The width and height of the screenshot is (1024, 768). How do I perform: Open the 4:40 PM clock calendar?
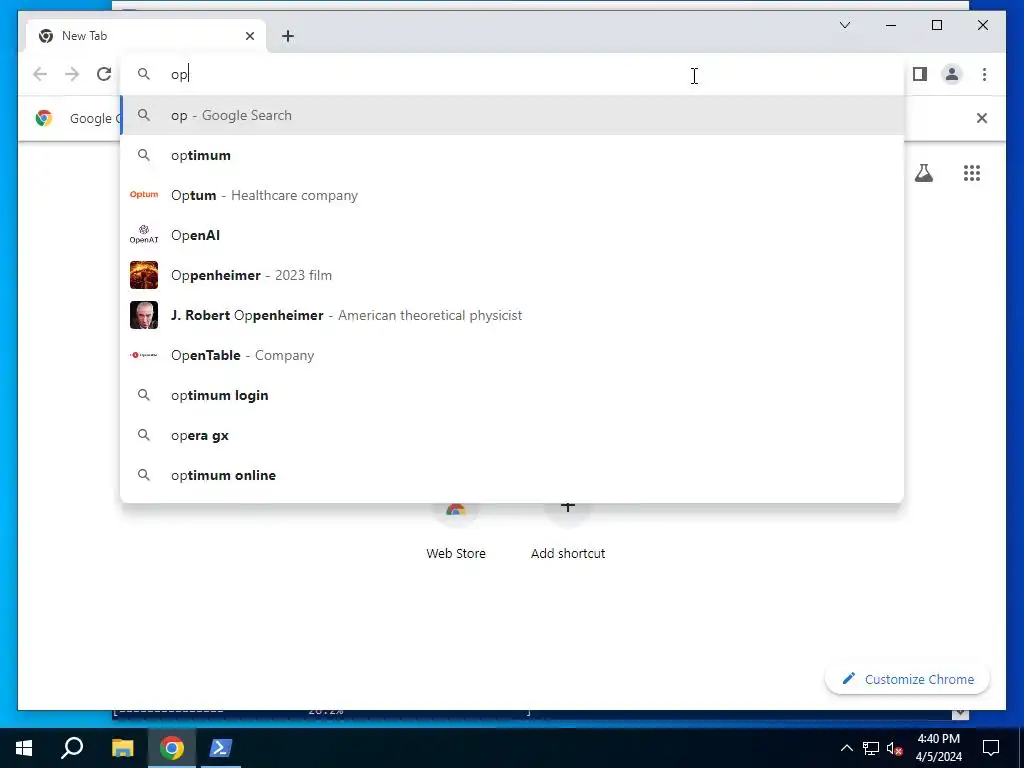[x=938, y=748]
